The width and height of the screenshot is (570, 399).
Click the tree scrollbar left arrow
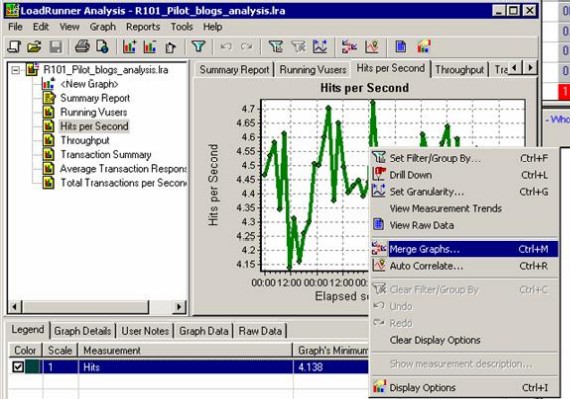point(15,307)
